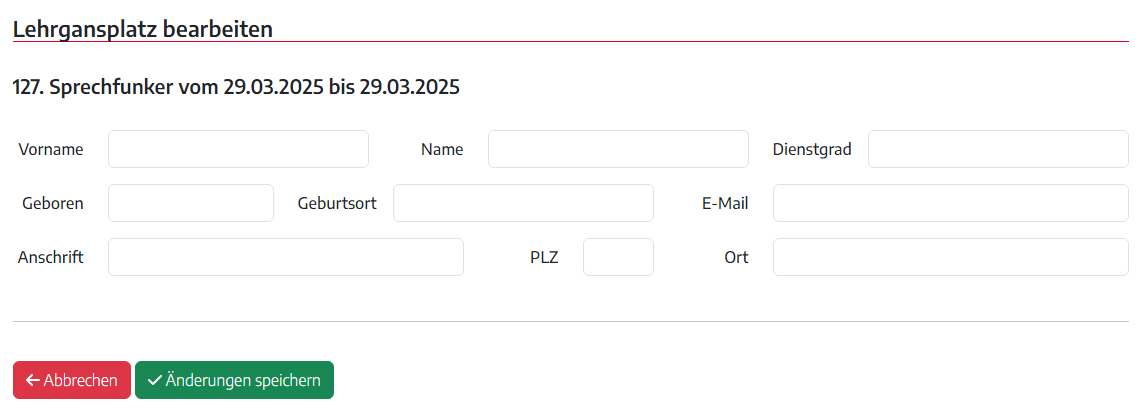
Task: Click the left arrow icon on Abbrechen
Action: point(33,380)
